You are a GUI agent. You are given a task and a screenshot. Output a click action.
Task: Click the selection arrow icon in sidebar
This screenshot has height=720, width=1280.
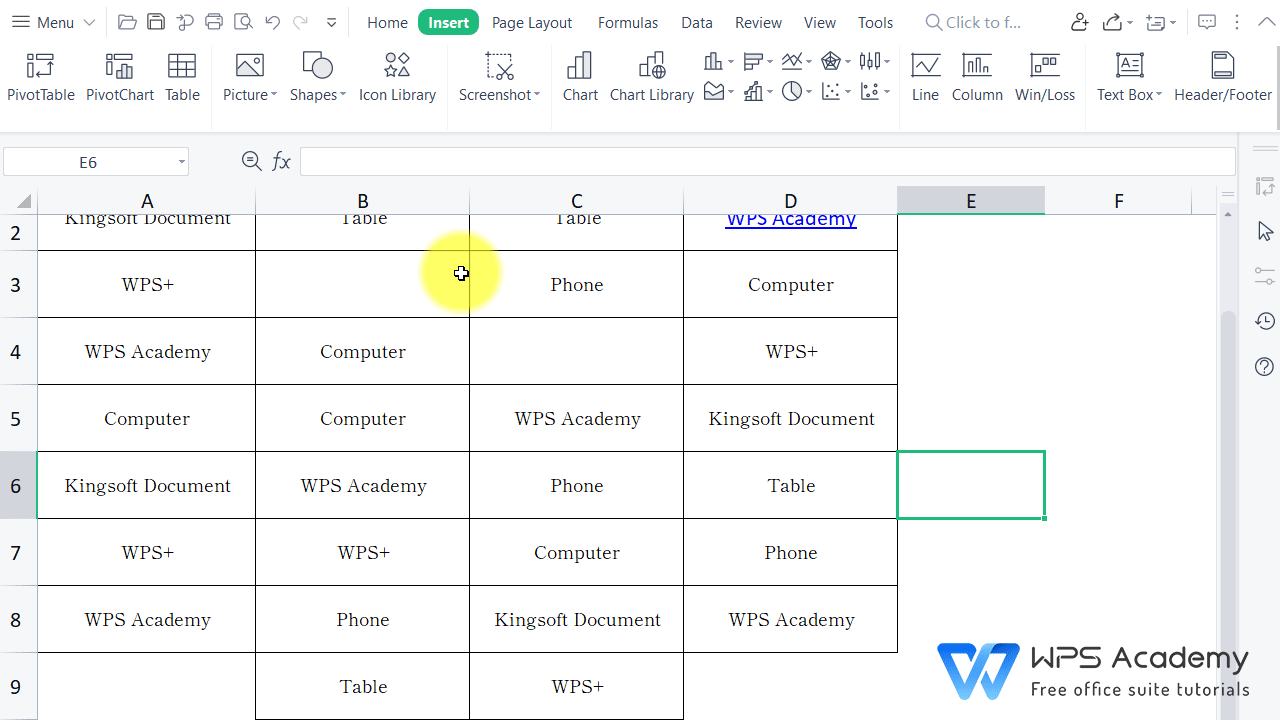tap(1265, 231)
